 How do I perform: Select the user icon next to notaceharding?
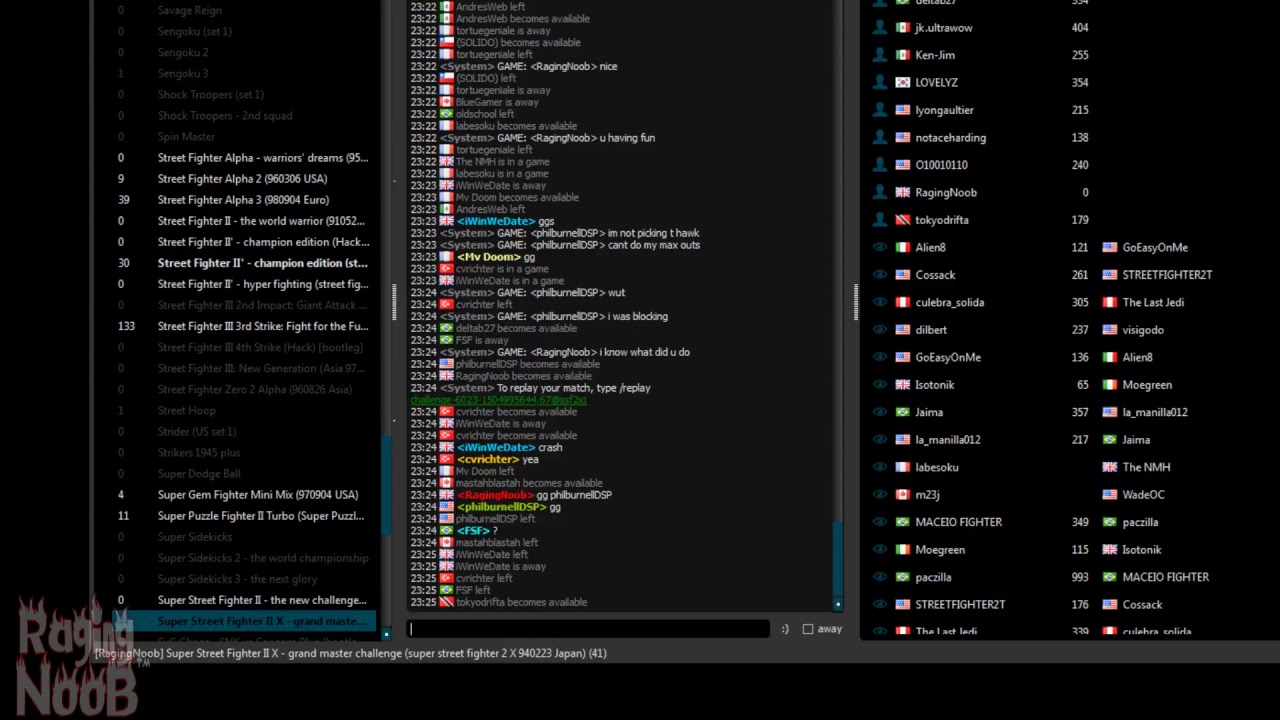(880, 138)
